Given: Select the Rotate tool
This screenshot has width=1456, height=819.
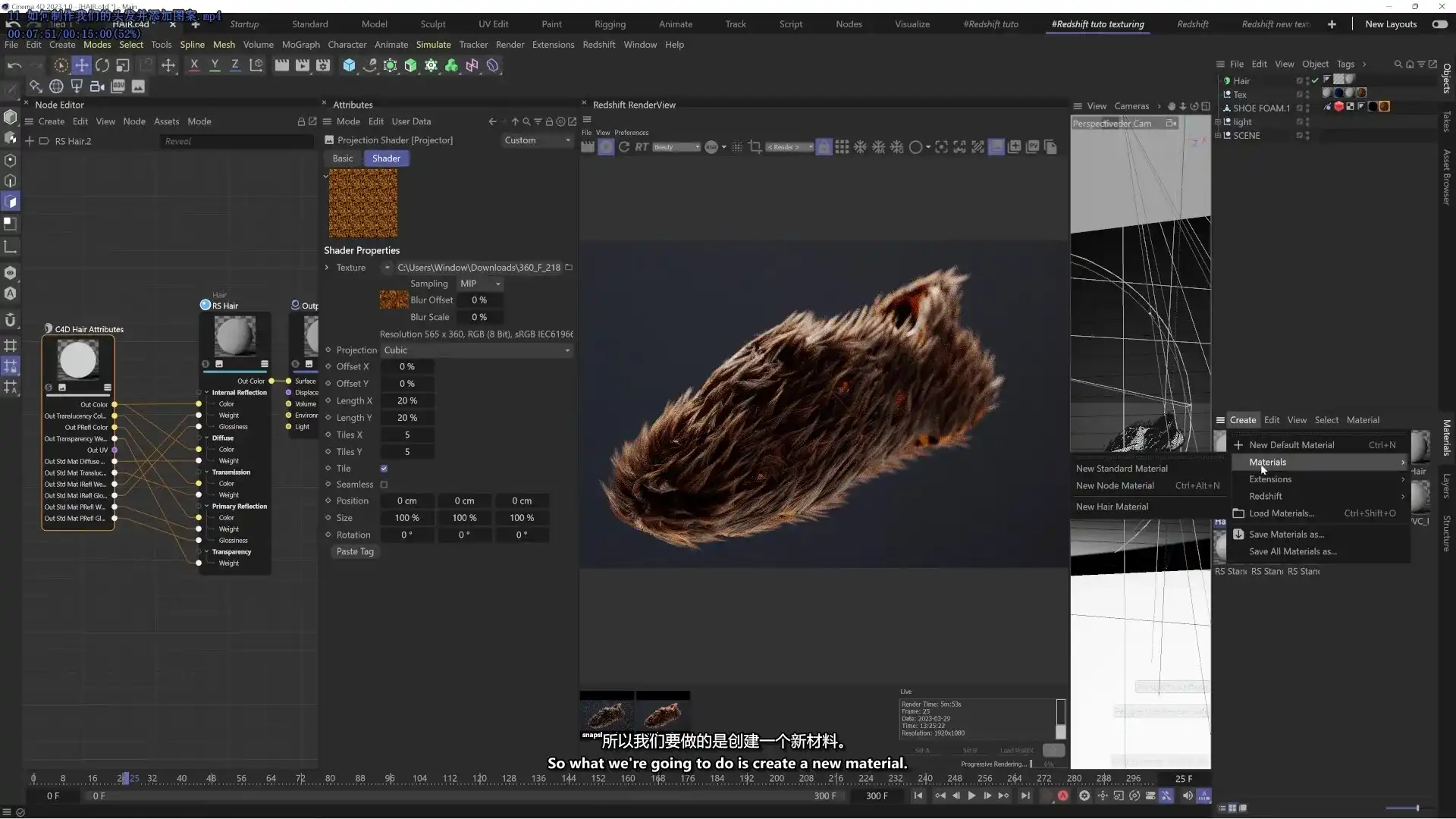Looking at the screenshot, I should click(102, 66).
